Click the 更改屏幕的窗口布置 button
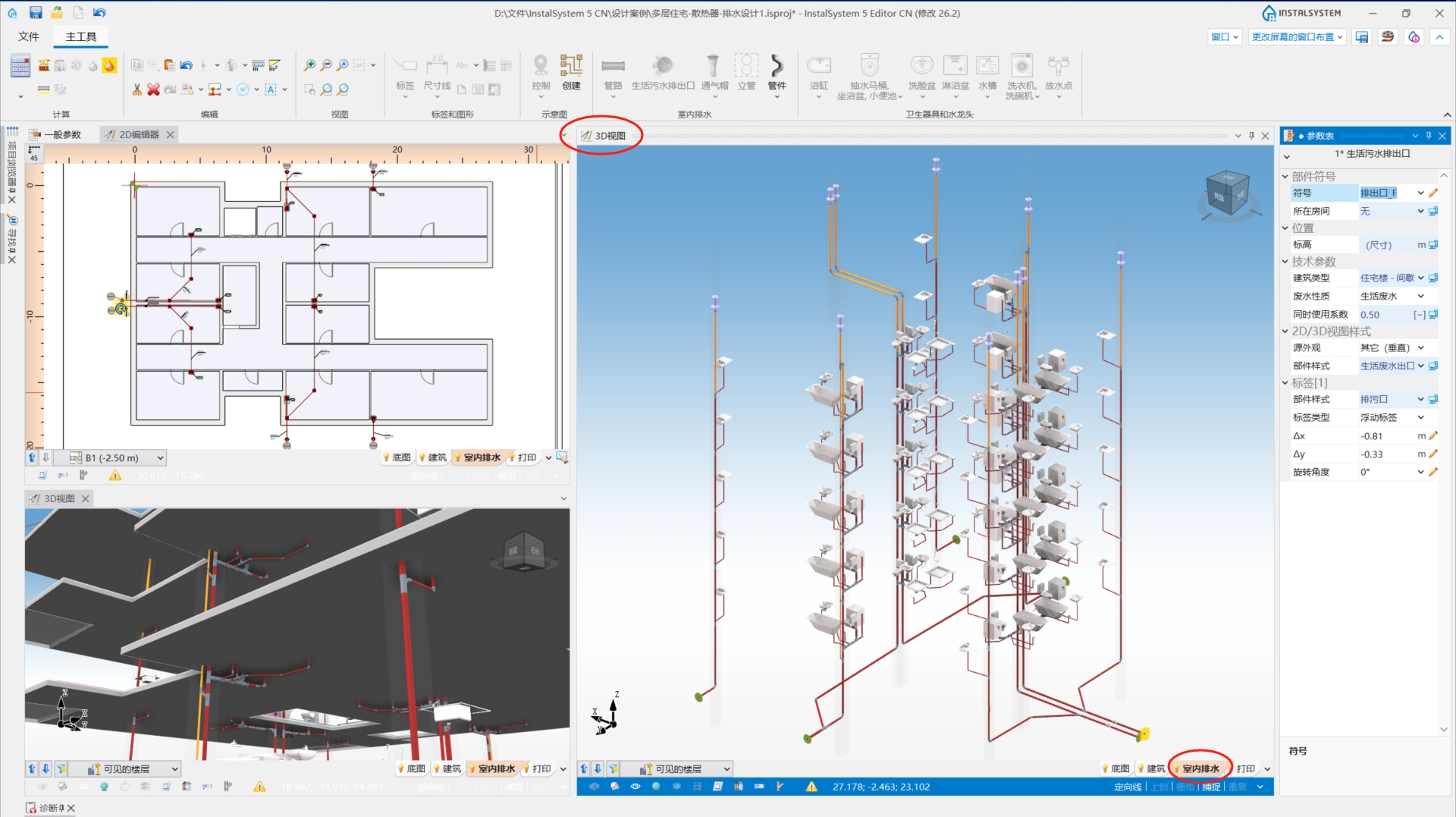Viewport: 1456px width, 817px height. pos(1297,36)
